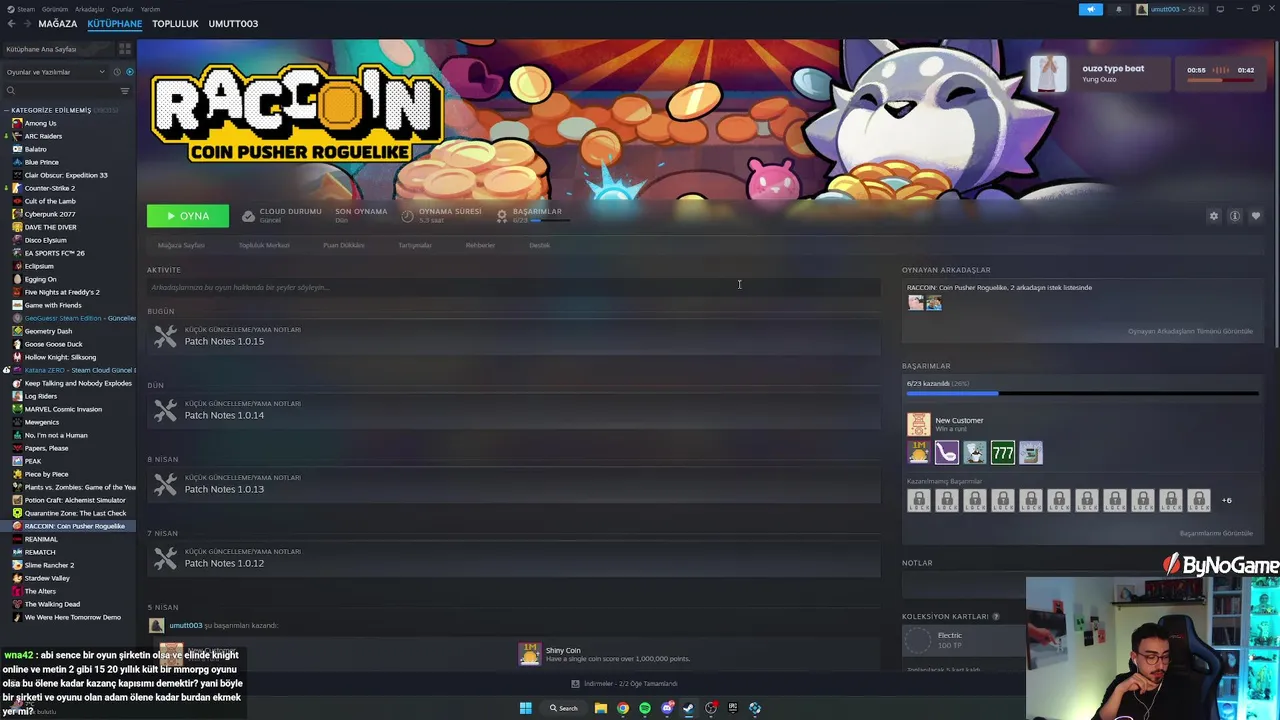
Task: Toggle the ready-to-play filter icon
Action: coord(129,72)
